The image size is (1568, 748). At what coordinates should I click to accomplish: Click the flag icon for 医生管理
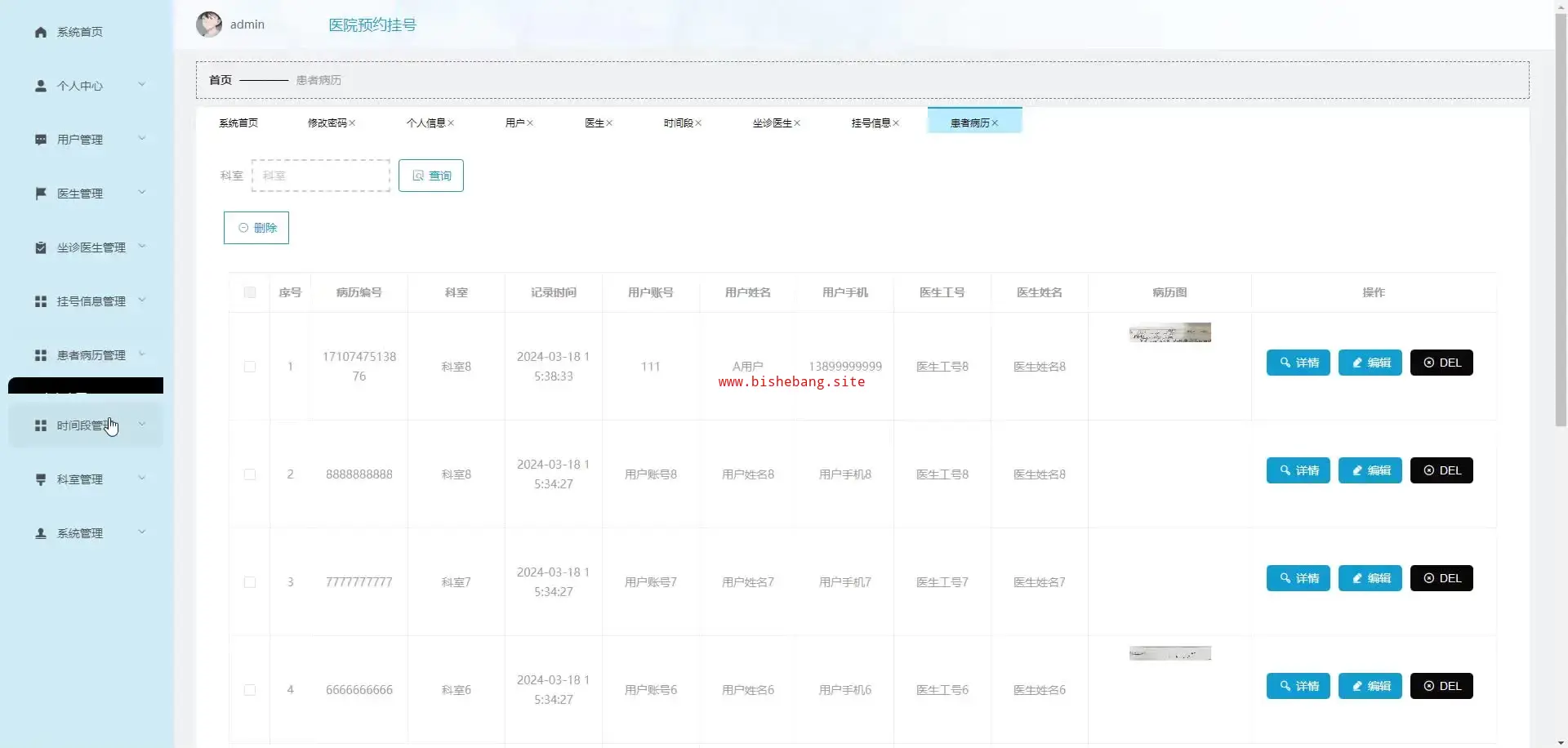tap(41, 194)
